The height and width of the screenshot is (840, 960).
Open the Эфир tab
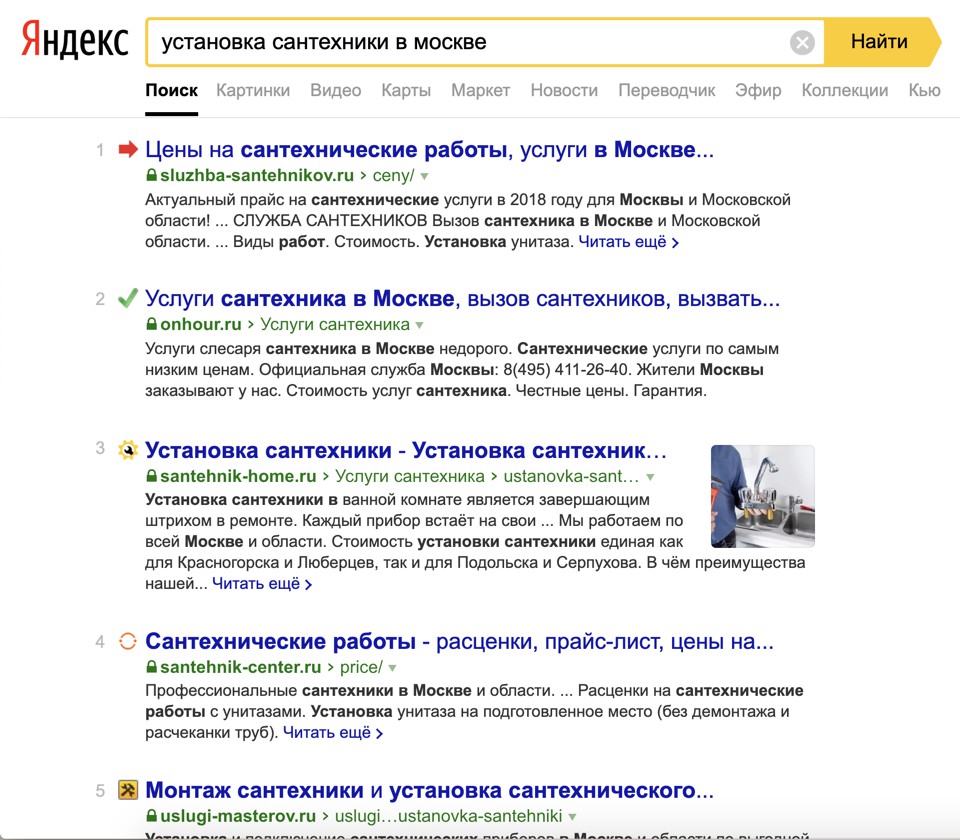[758, 91]
